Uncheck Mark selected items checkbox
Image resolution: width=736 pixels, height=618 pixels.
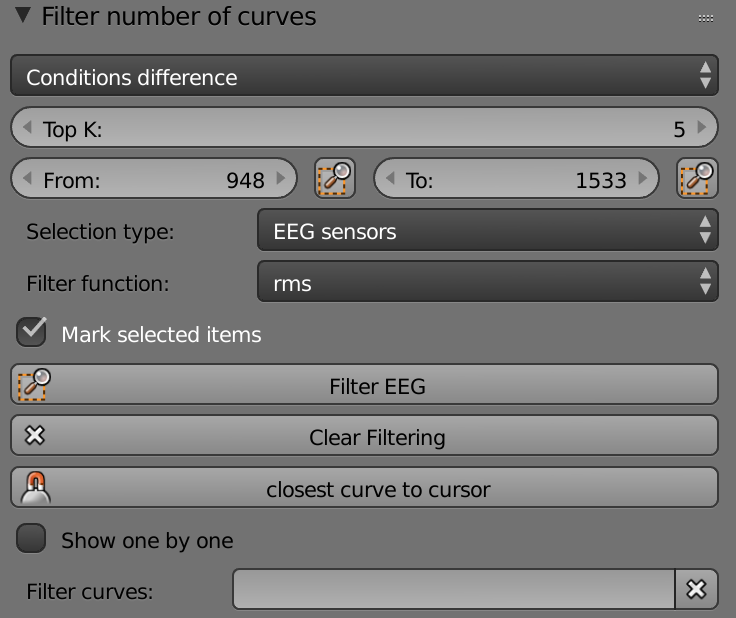click(x=31, y=332)
